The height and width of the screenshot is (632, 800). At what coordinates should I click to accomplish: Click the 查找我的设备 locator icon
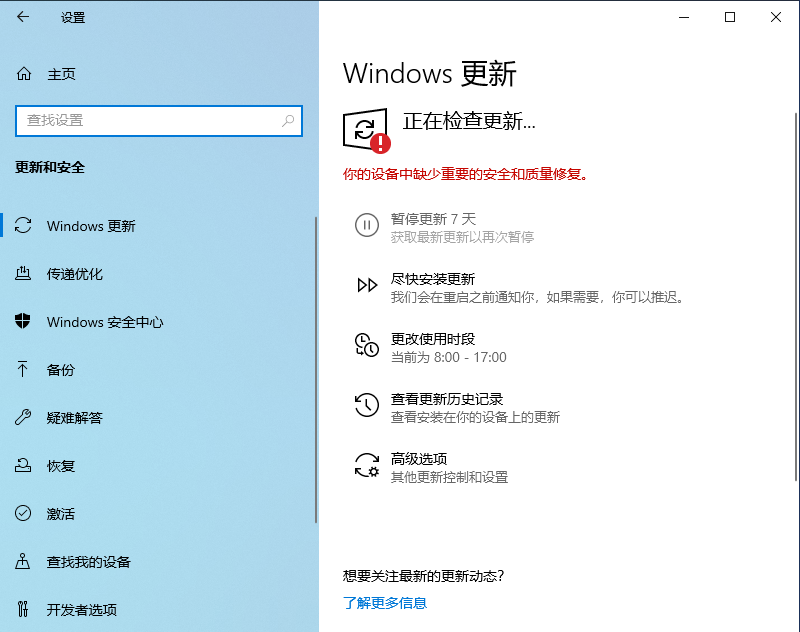[22, 561]
